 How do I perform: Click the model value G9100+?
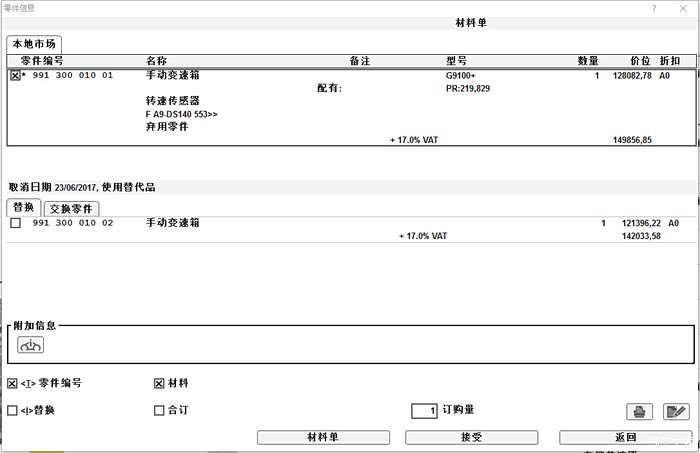(461, 75)
